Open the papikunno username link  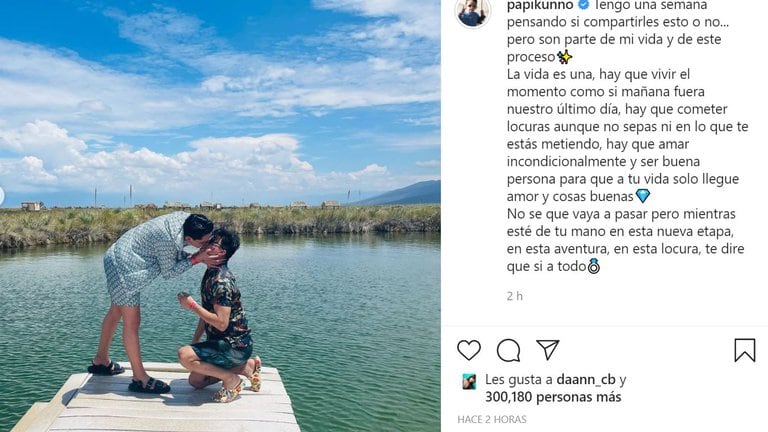pyautogui.click(x=540, y=5)
